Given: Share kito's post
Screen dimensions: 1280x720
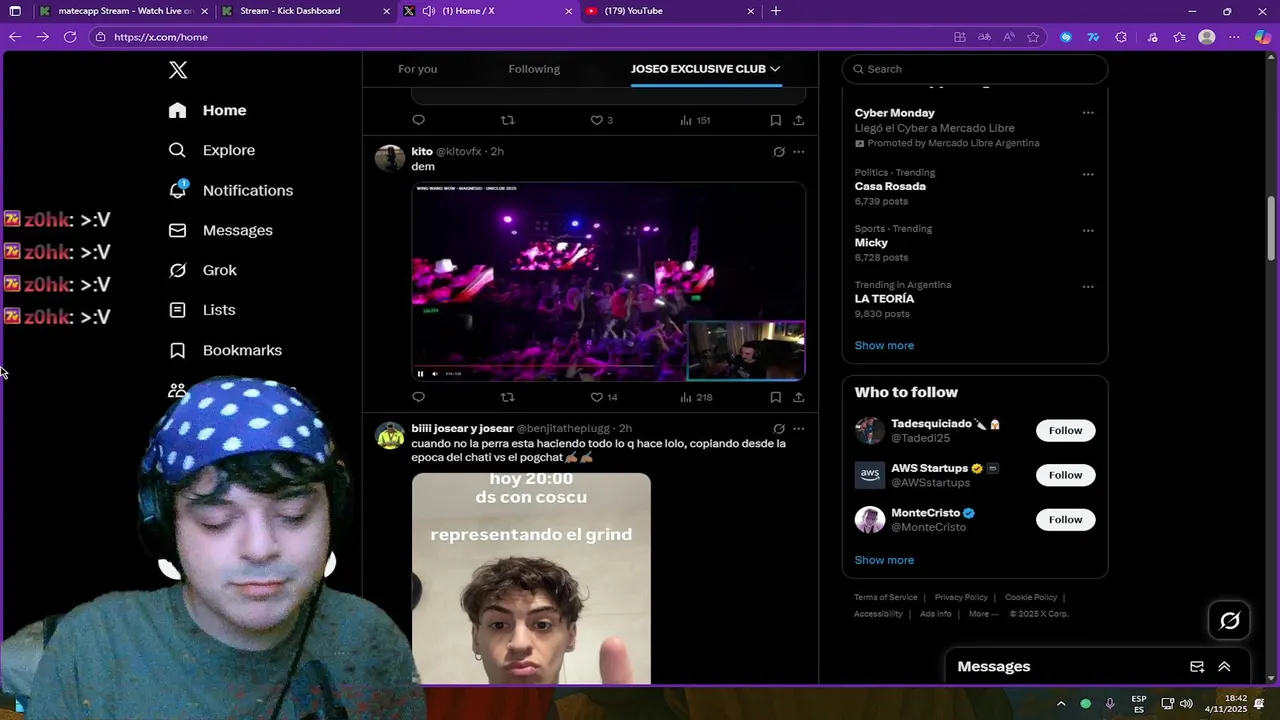Looking at the screenshot, I should point(798,397).
